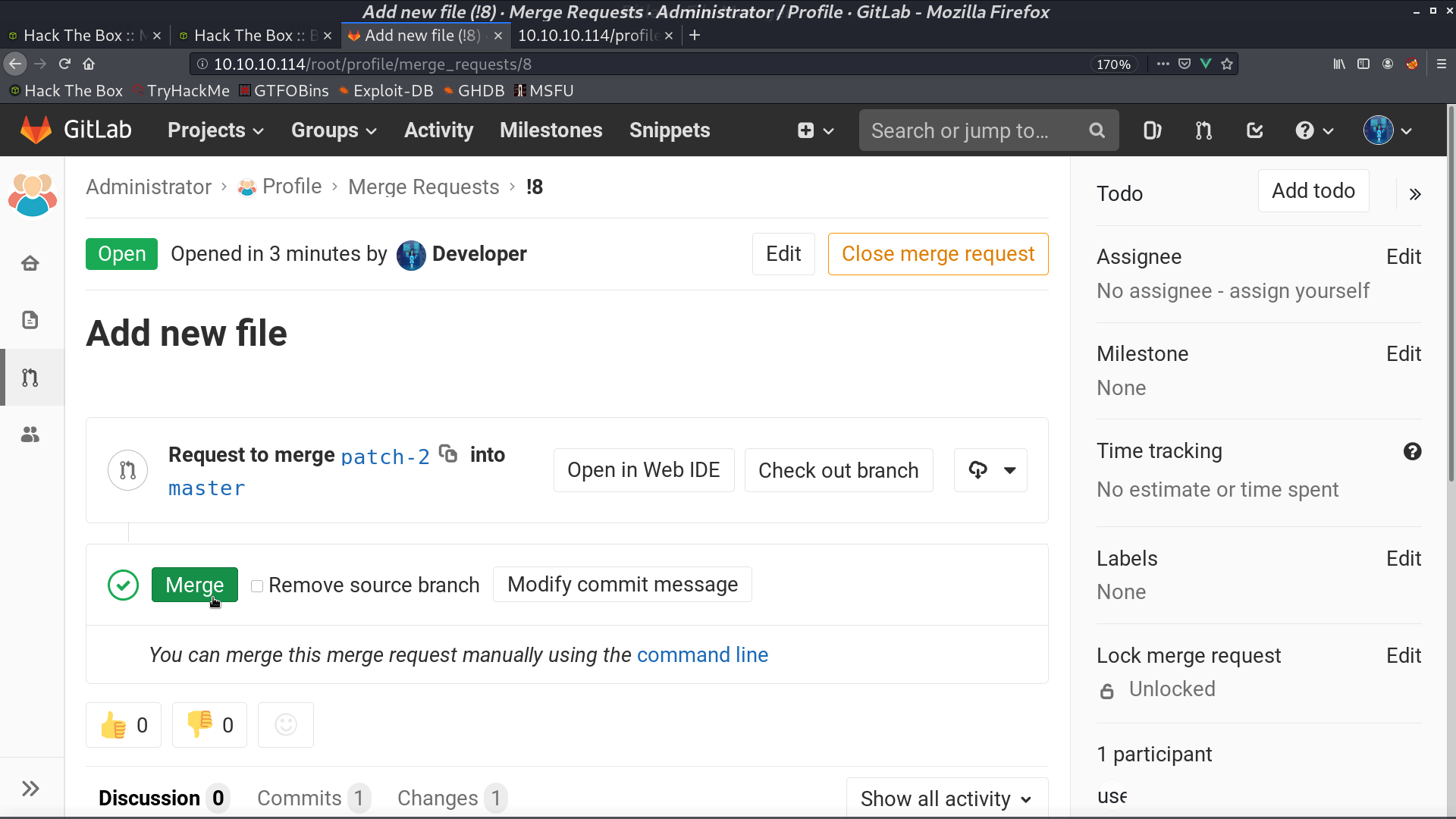Viewport: 1456px width, 819px height.
Task: Edit the Lock merge request setting
Action: pyautogui.click(x=1404, y=655)
